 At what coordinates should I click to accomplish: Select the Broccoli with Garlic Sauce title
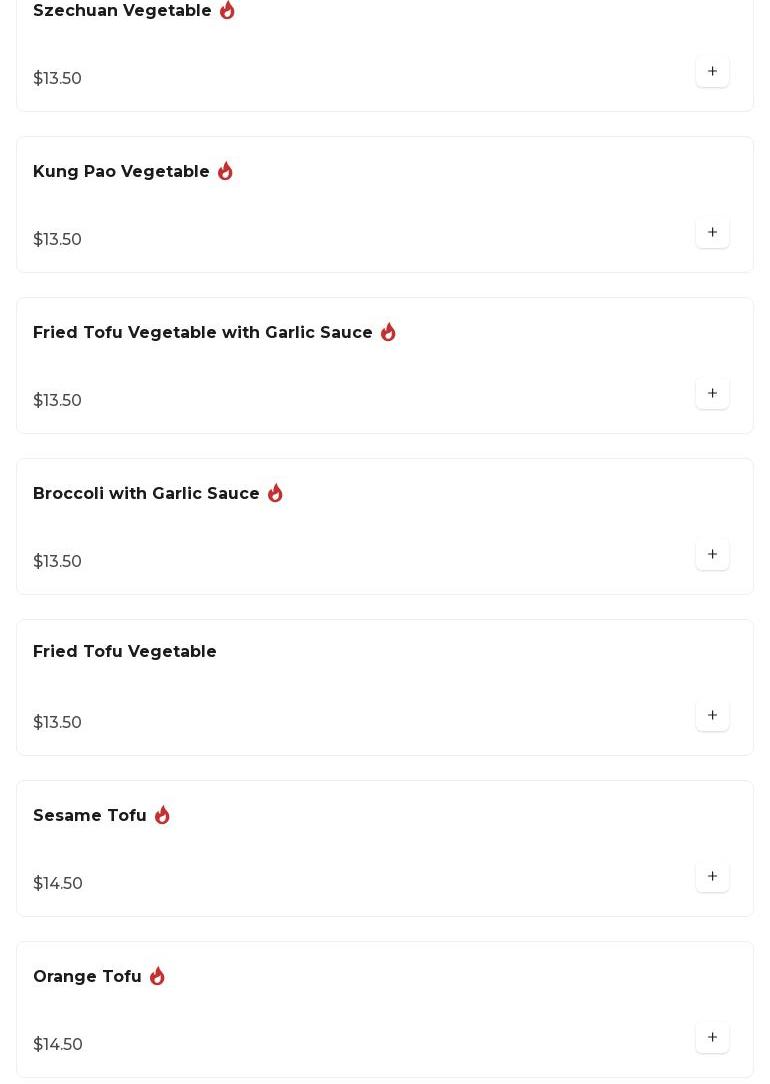point(146,494)
